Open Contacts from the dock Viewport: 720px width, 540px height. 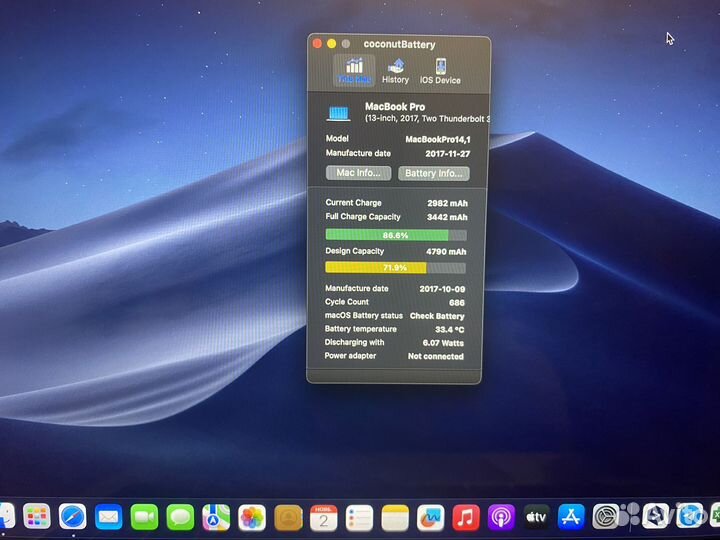tap(288, 518)
